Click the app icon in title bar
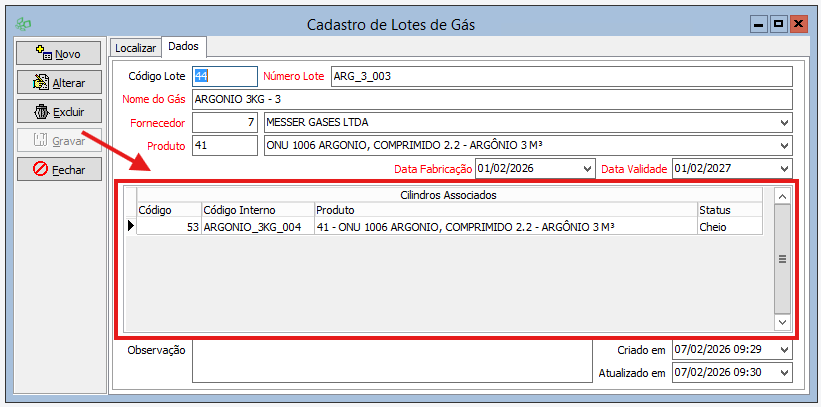The width and height of the screenshot is (821, 407). click(24, 22)
